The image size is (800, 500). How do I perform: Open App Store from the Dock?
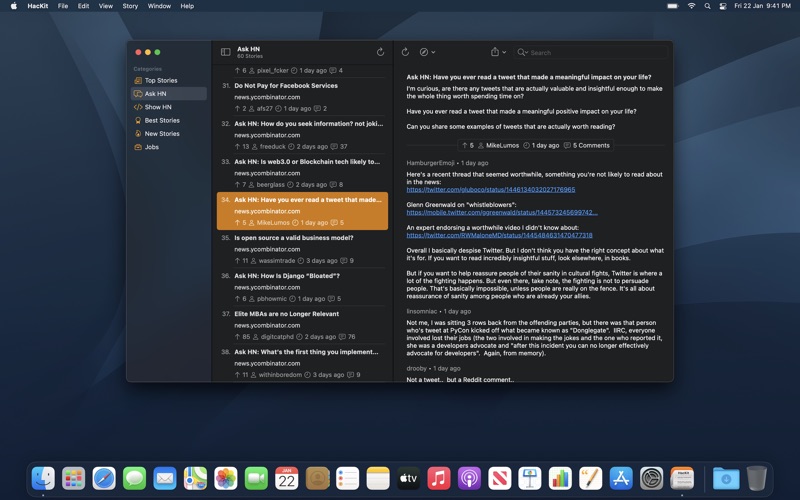point(621,479)
